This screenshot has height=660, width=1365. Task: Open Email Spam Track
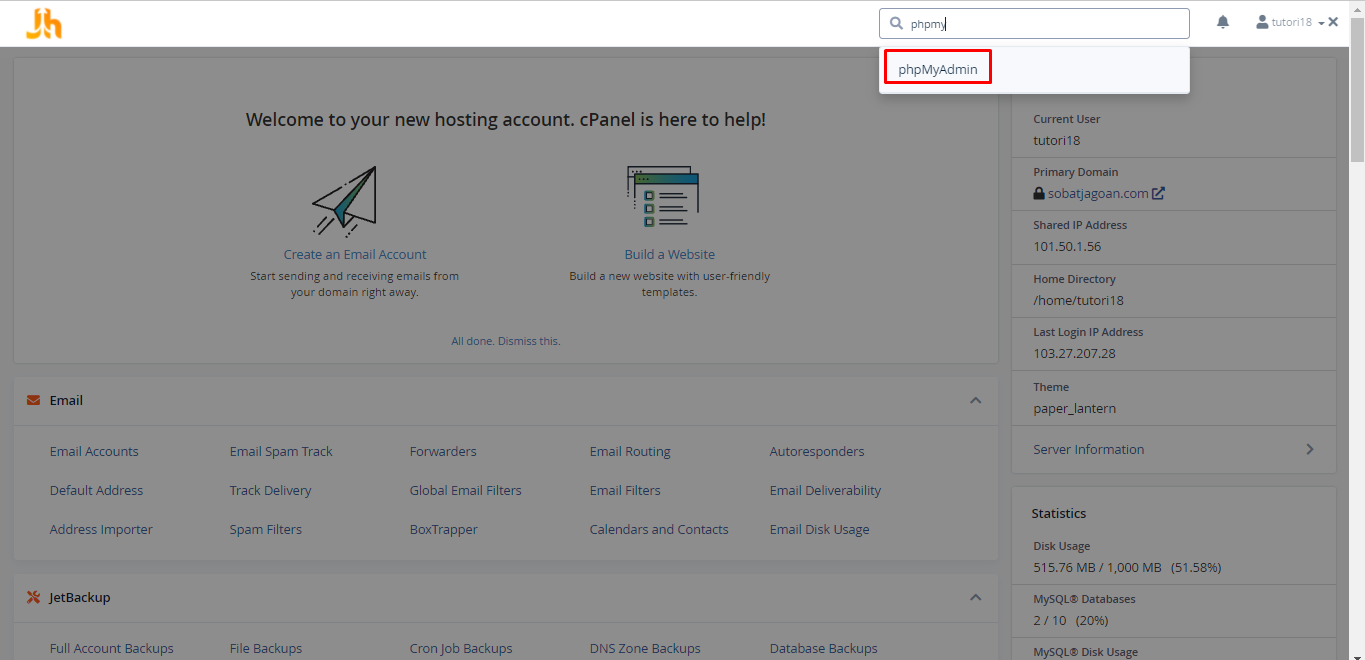coord(281,451)
